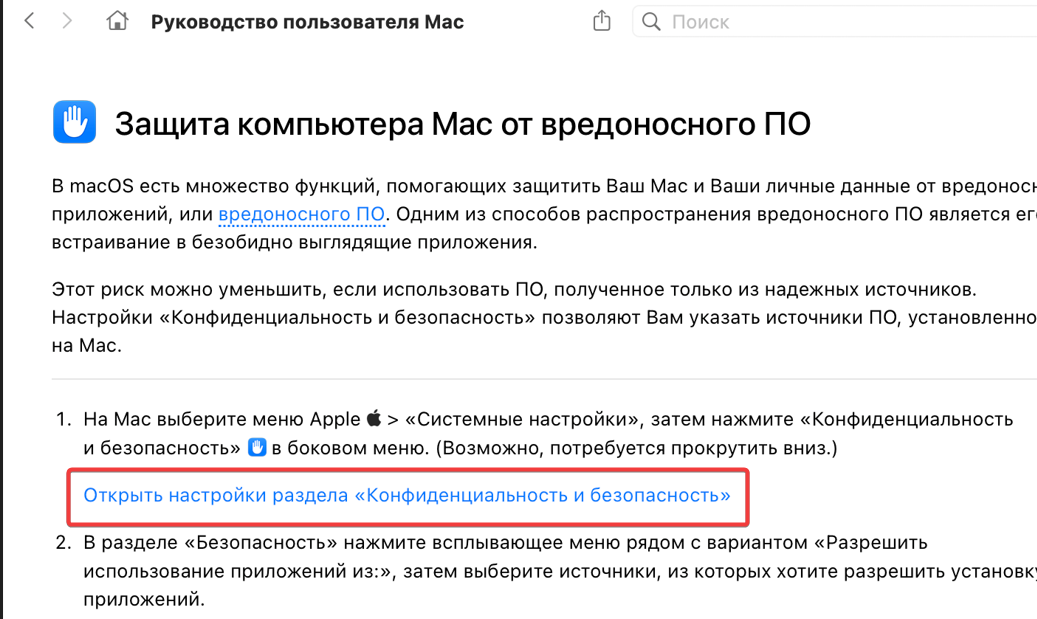The width and height of the screenshot is (1037, 619).
Task: Click the magnifying glass search icon
Action: click(x=651, y=21)
